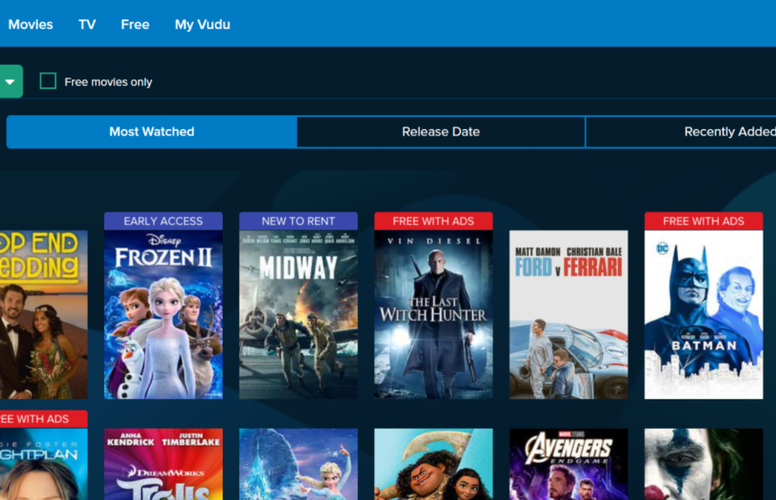Open the Avengers Endgame poster
Screen dimensions: 776x500
coord(569,464)
